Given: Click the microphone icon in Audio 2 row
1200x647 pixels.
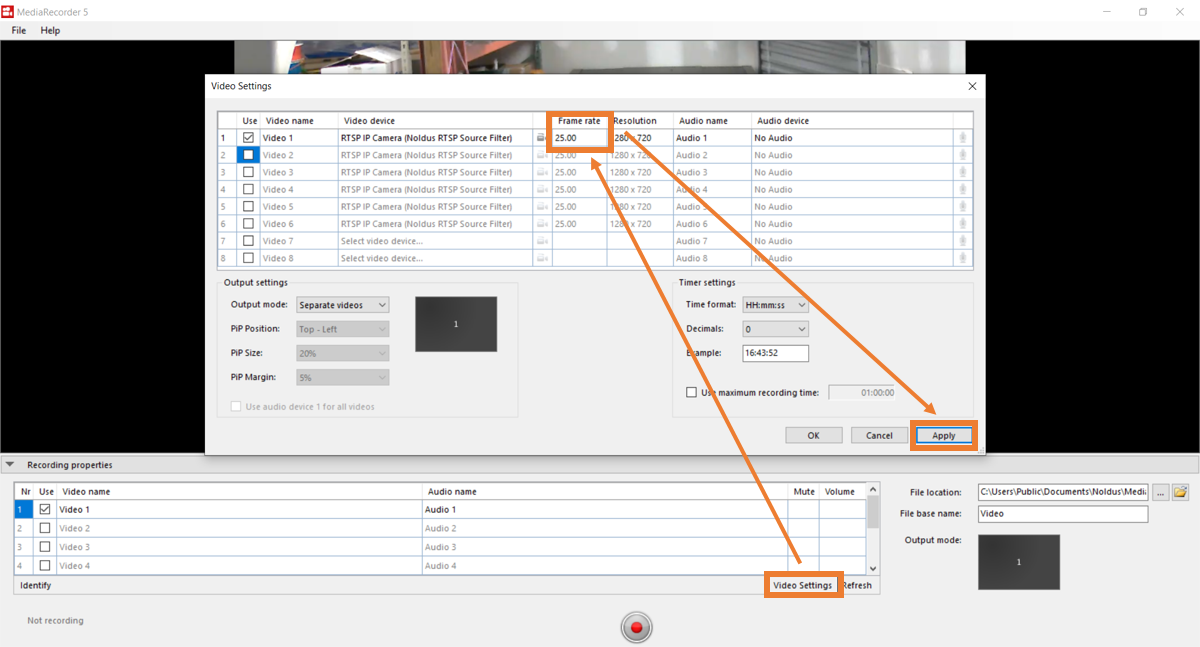Looking at the screenshot, I should coord(963,155).
